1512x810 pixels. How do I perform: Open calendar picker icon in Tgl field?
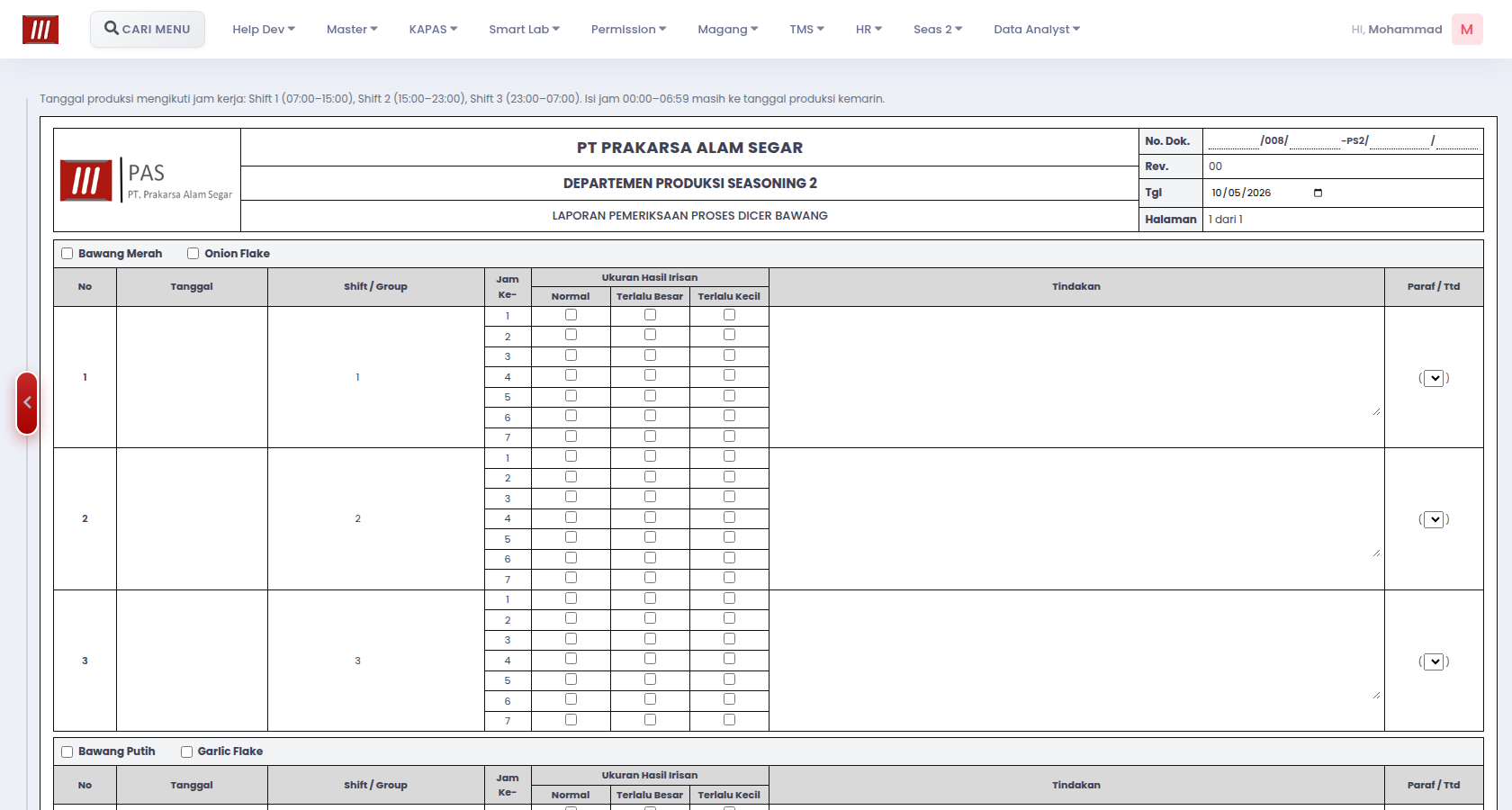coord(1318,193)
